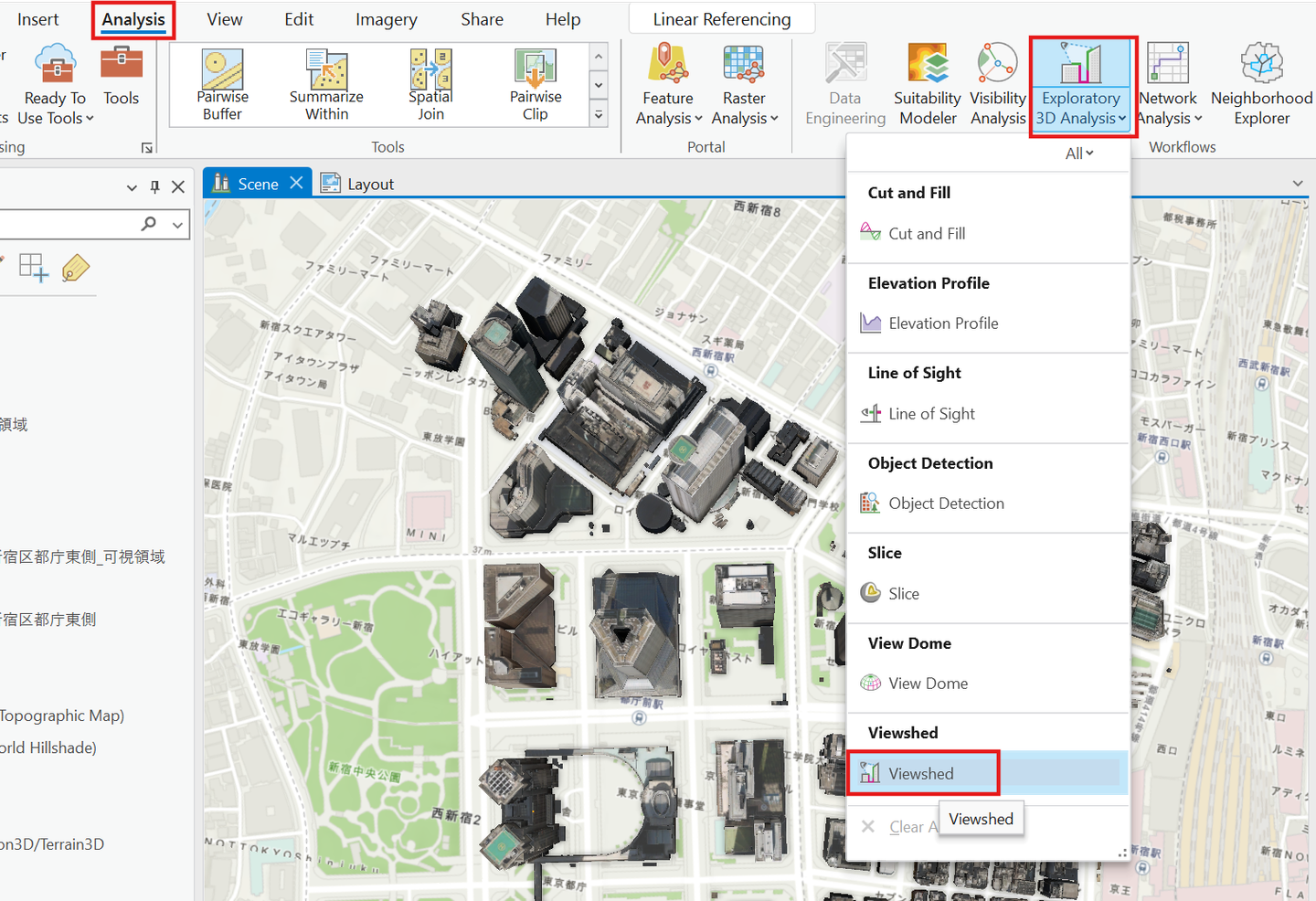Open Visibility Analysis
Viewport: 1316px width, 901px height.
tap(998, 84)
